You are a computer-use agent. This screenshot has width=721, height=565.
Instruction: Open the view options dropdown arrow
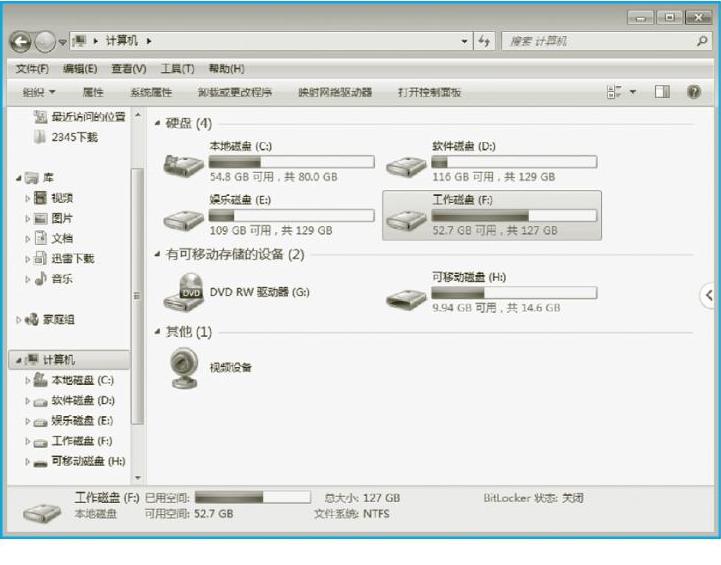[633, 92]
